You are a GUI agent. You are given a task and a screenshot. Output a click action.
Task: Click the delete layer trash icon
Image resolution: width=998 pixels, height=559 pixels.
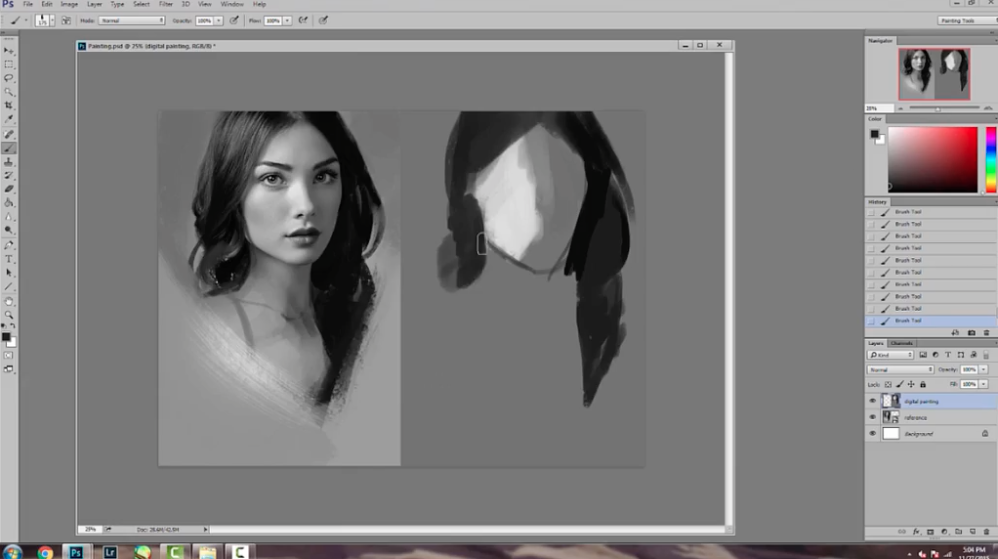point(986,532)
